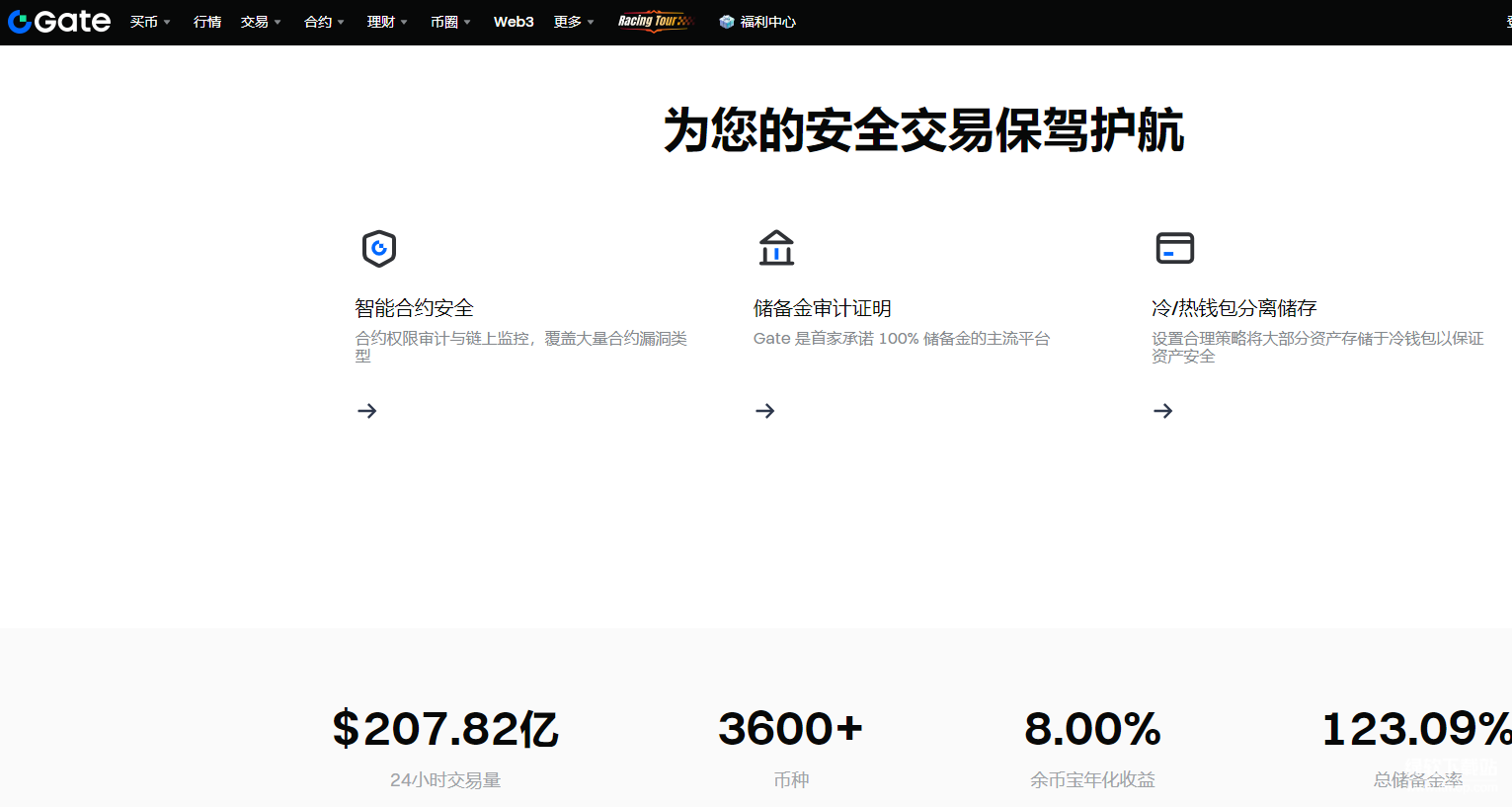This screenshot has width=1512, height=807.
Task: Click the arrow under 储备金审计证明
Action: [765, 411]
